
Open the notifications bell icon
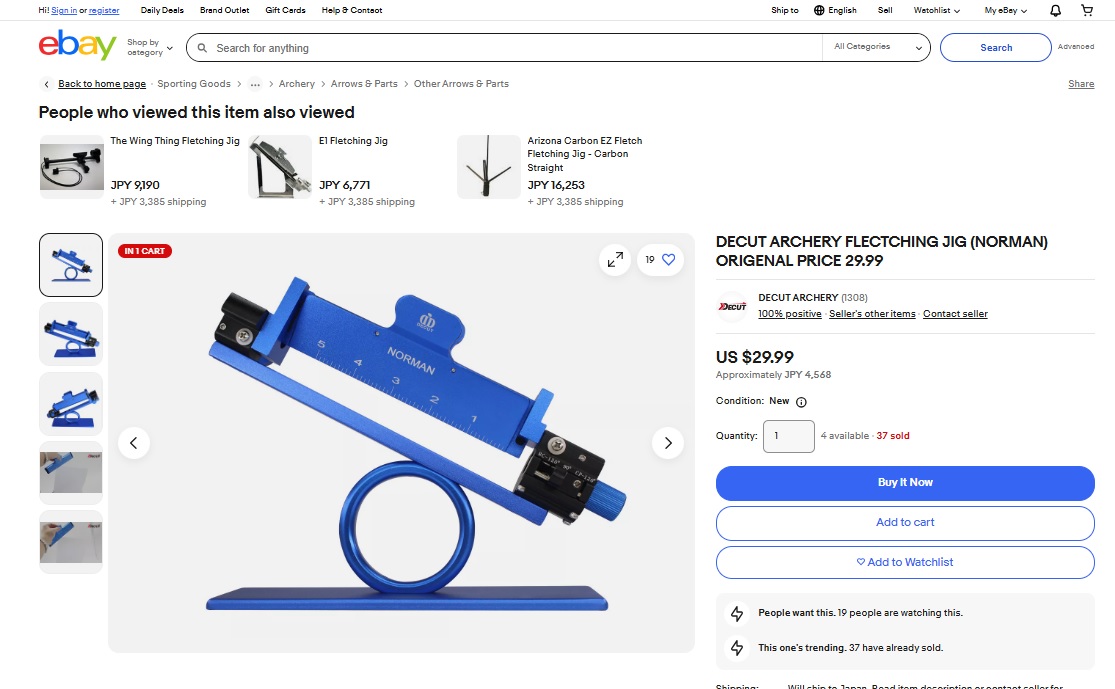pyautogui.click(x=1055, y=10)
